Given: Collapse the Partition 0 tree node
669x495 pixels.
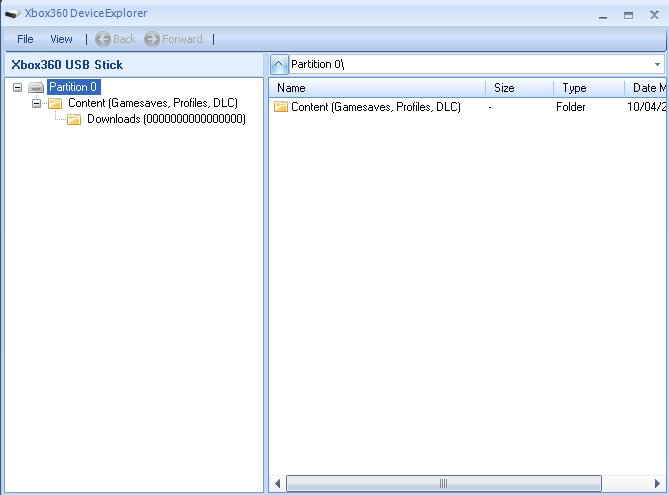Looking at the screenshot, I should pos(17,87).
